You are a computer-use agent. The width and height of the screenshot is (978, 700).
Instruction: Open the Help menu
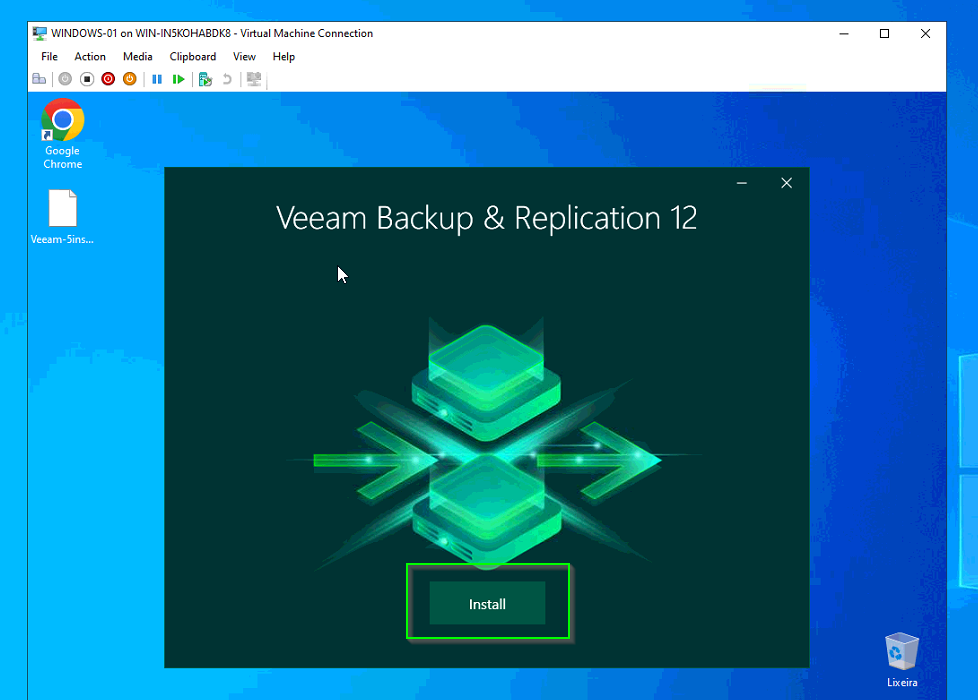click(284, 57)
